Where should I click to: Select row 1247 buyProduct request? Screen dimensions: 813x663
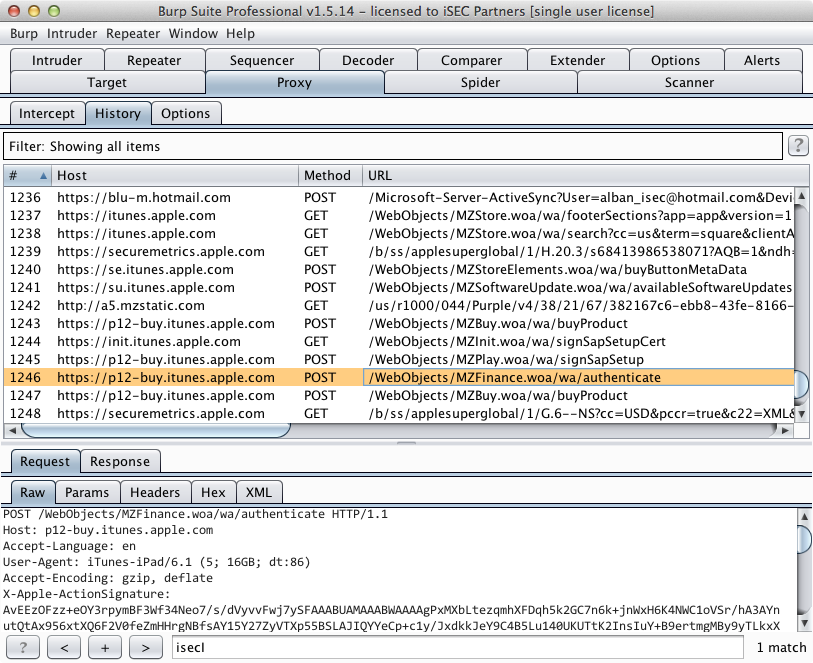(x=399, y=396)
